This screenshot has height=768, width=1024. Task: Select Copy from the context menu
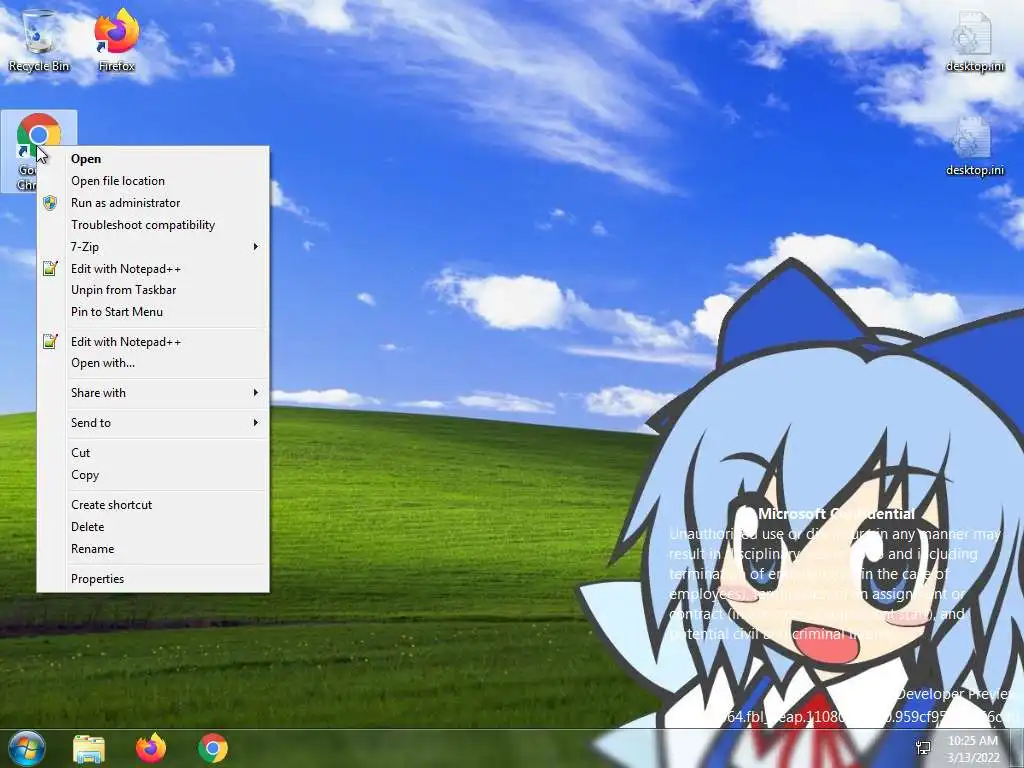point(153,475)
